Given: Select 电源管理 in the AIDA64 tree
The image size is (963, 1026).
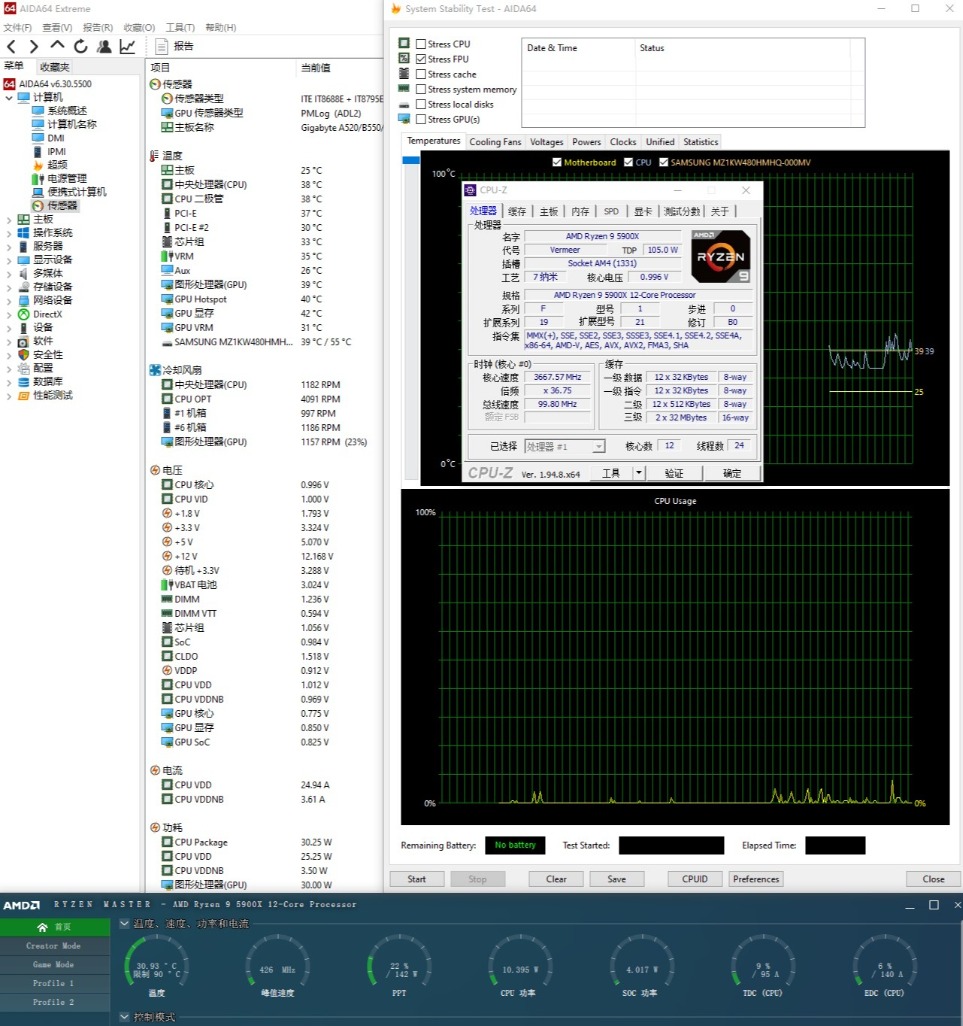Looking at the screenshot, I should (67, 179).
